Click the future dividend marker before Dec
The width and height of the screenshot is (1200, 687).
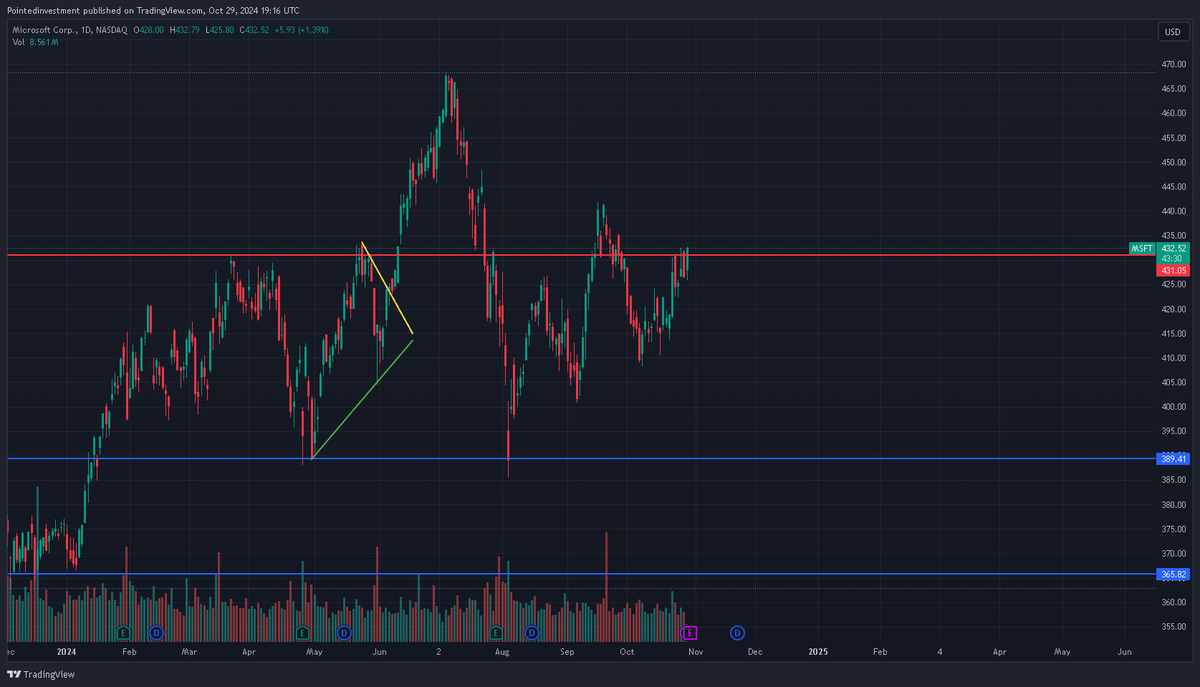pos(737,633)
